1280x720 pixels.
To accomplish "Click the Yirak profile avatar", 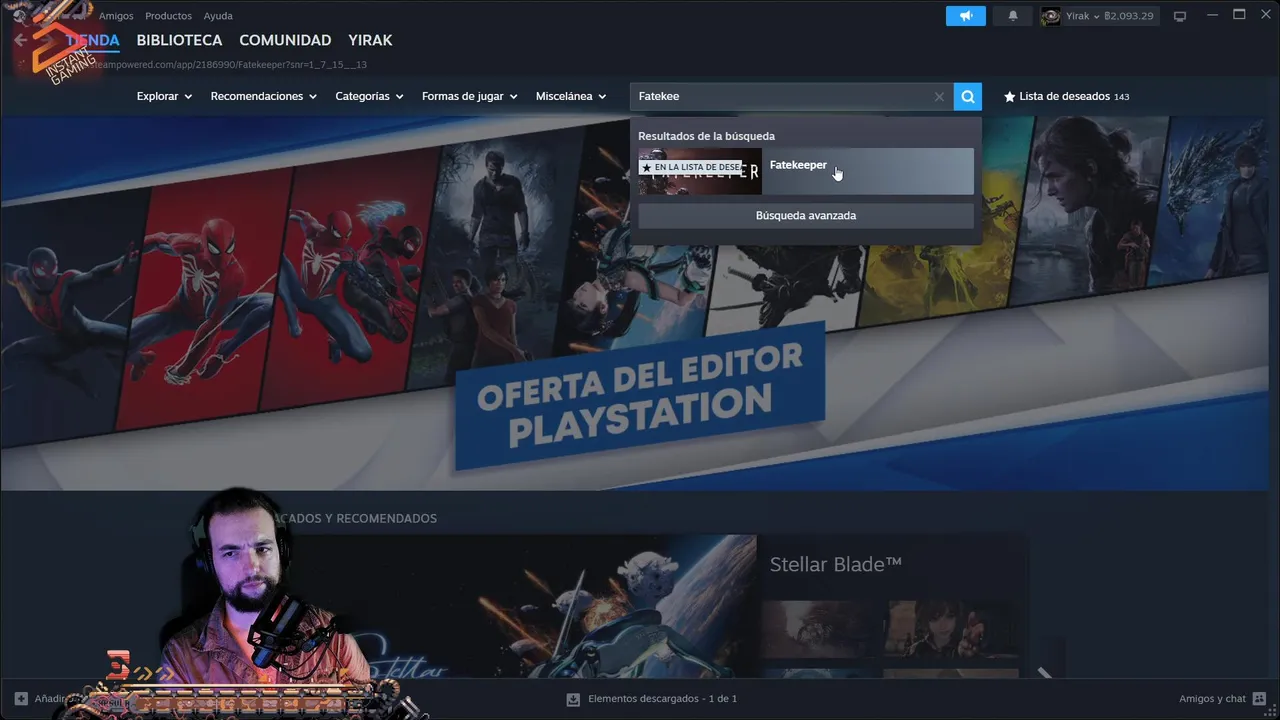I will 1050,16.
